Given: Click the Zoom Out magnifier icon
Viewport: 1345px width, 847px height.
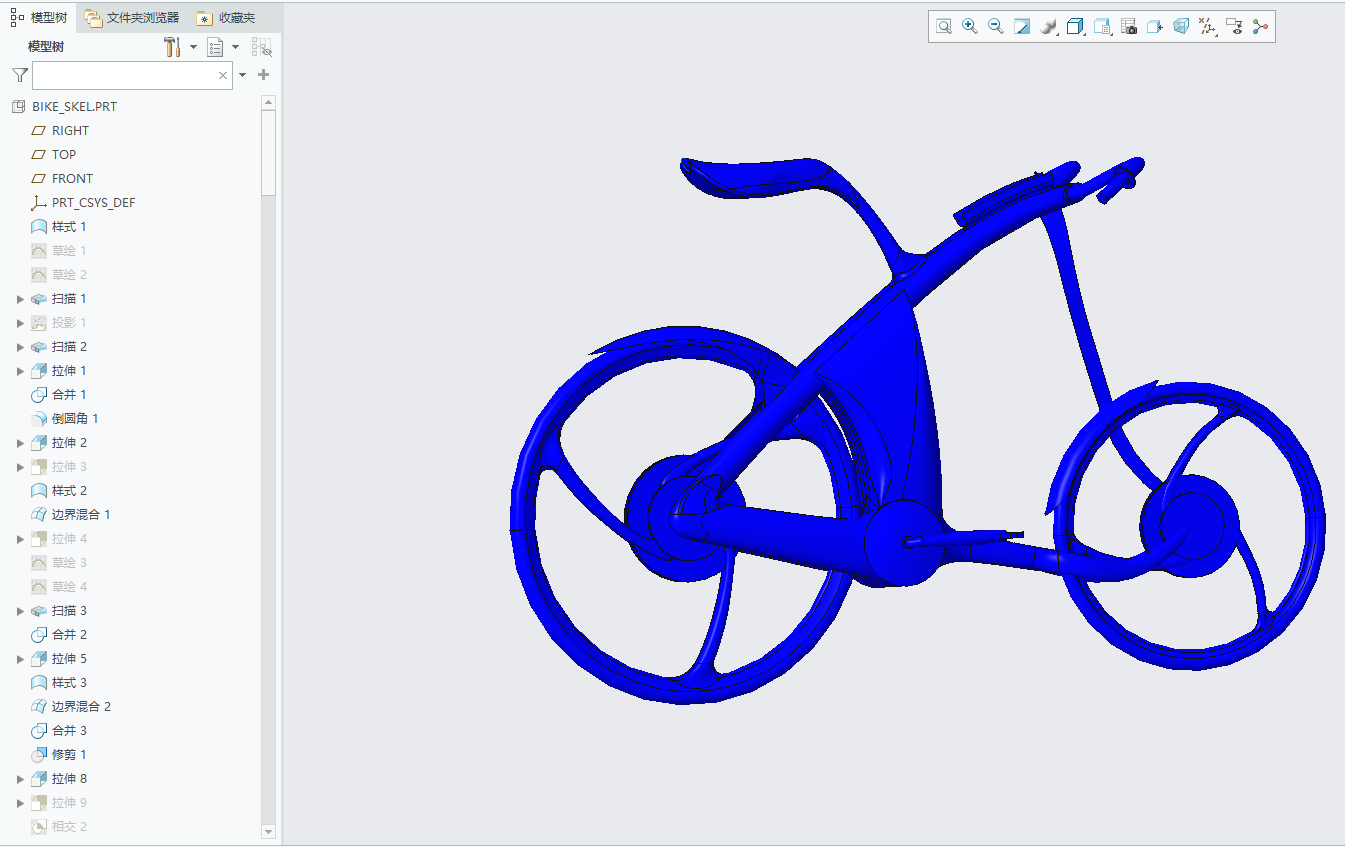Looking at the screenshot, I should pos(995,27).
